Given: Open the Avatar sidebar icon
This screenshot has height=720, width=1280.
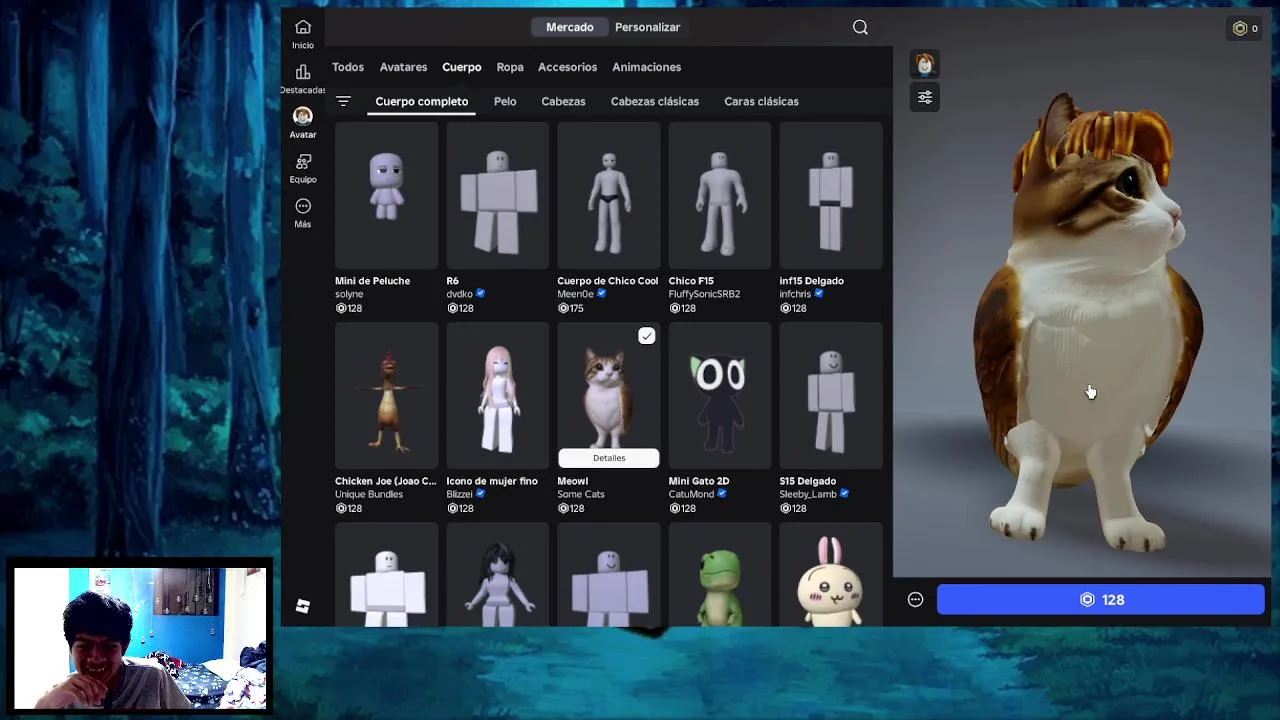Looking at the screenshot, I should point(303,116).
